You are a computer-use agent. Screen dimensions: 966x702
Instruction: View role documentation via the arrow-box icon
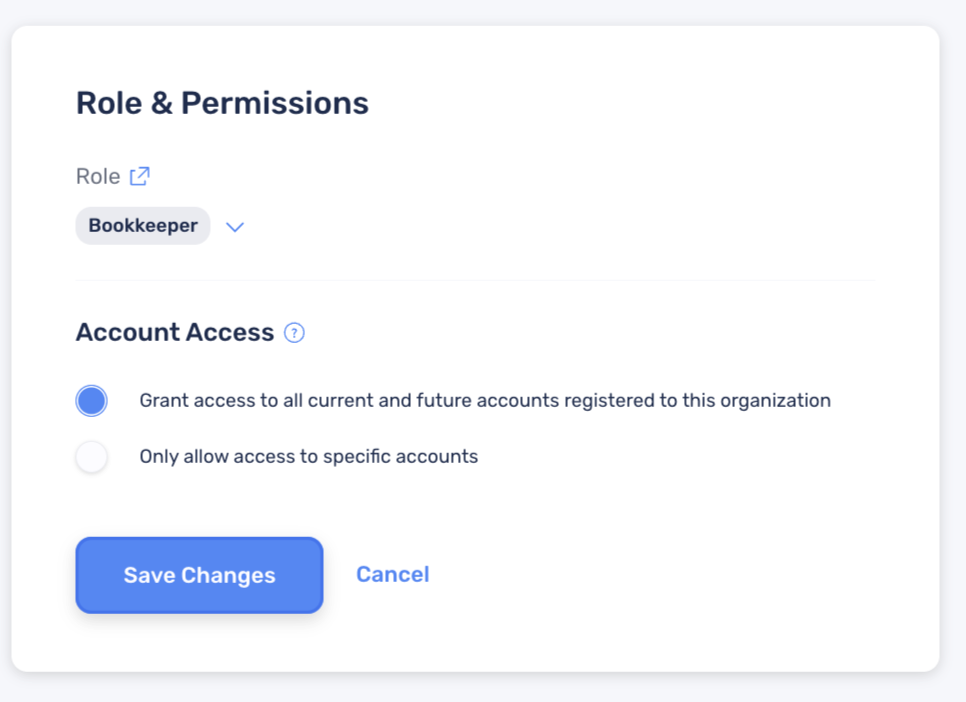point(140,176)
